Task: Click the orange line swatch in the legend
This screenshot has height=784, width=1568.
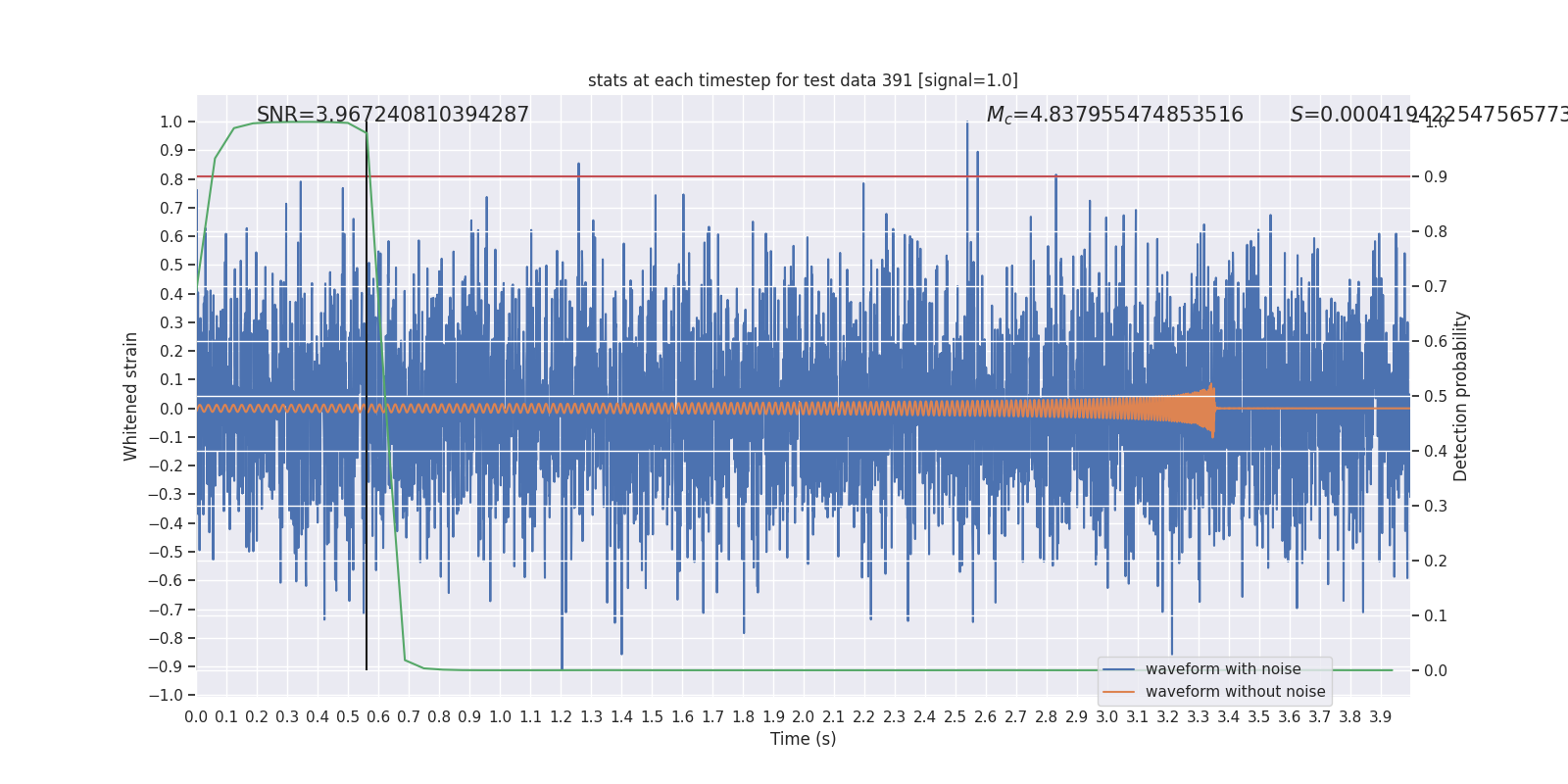Action: [x=1118, y=692]
